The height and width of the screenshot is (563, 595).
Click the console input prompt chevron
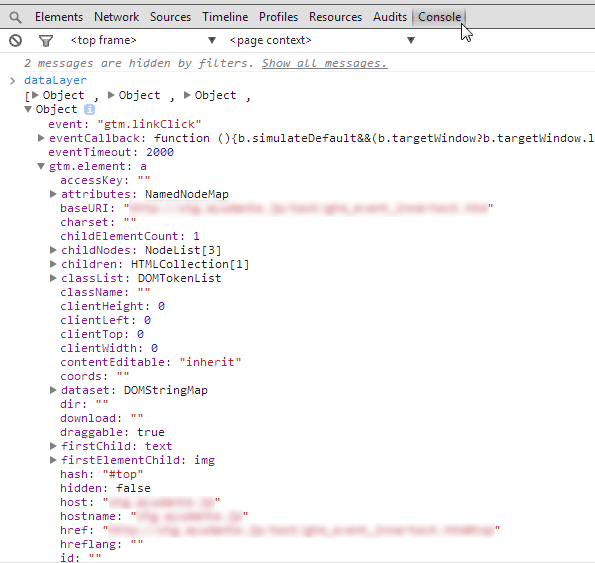[13, 81]
